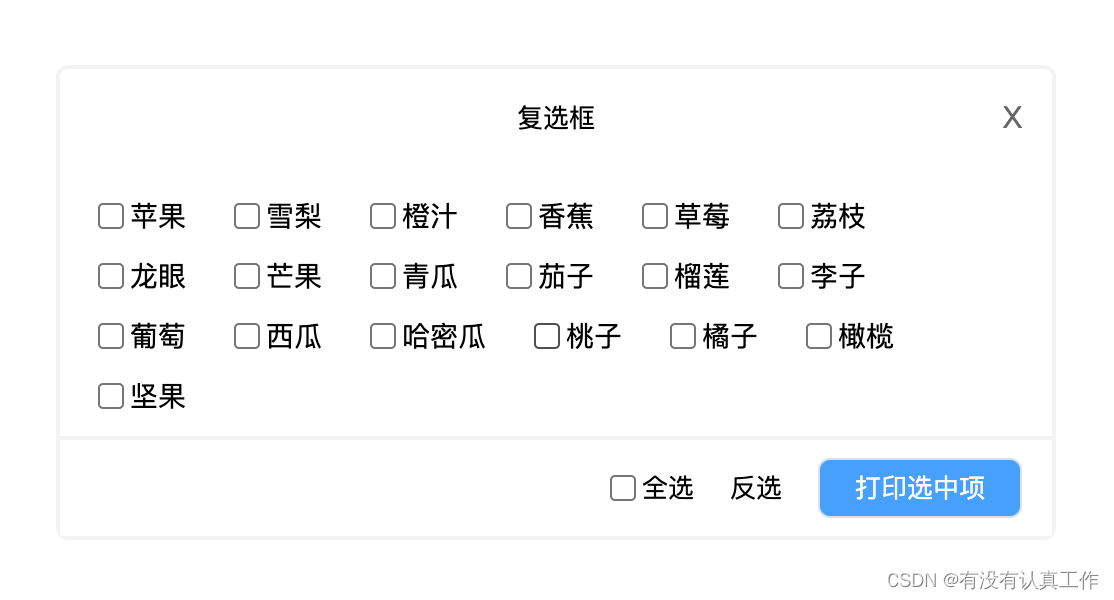This screenshot has height=600, width=1114.
Task: Enable the 全选 select-all checkbox
Action: (x=622, y=488)
